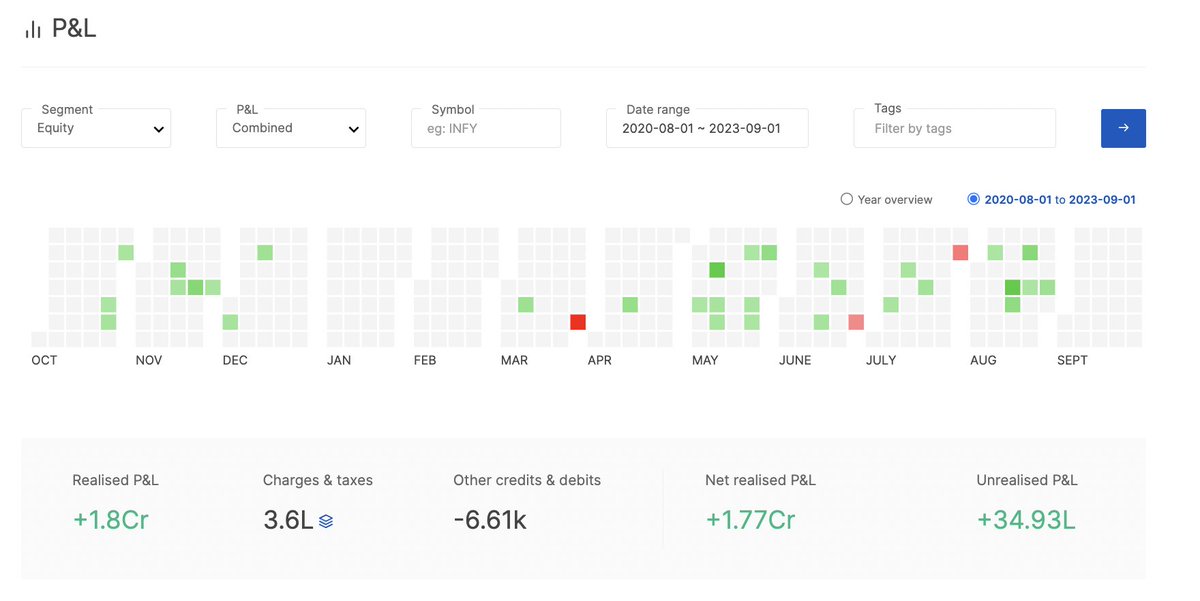
Task: Click the NOV month label
Action: point(149,360)
